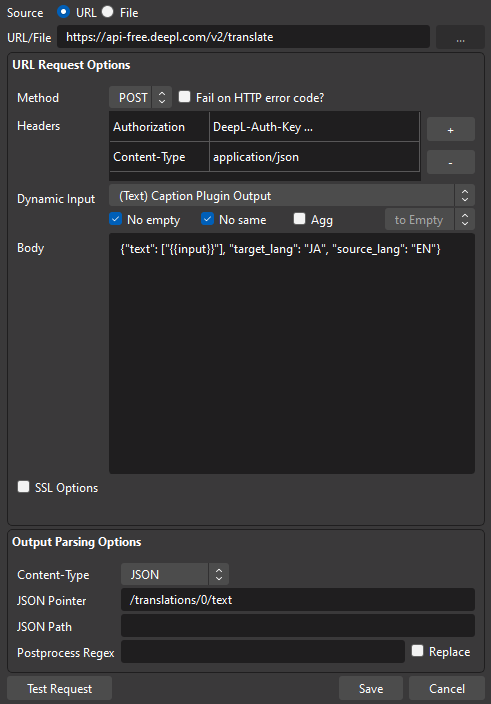Click the JSON Path input field

(x=298, y=626)
